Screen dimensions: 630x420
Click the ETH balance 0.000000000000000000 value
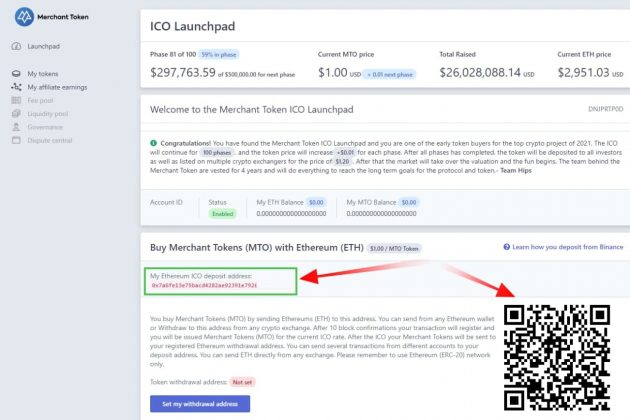point(291,214)
